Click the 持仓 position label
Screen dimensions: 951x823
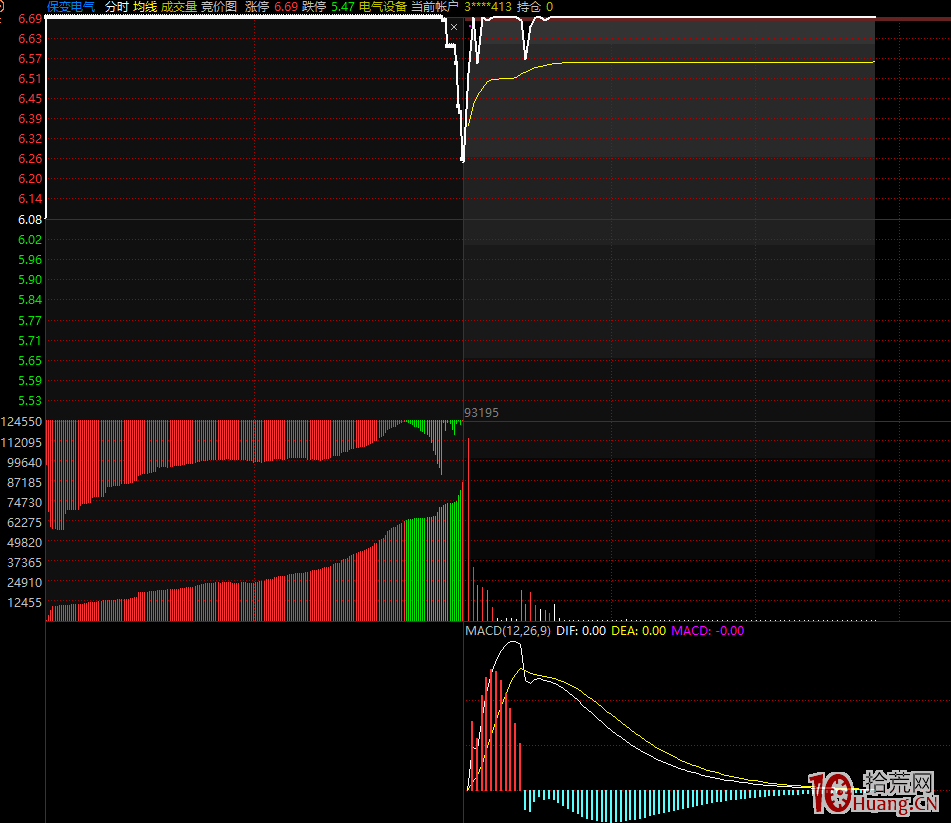pyautogui.click(x=529, y=7)
